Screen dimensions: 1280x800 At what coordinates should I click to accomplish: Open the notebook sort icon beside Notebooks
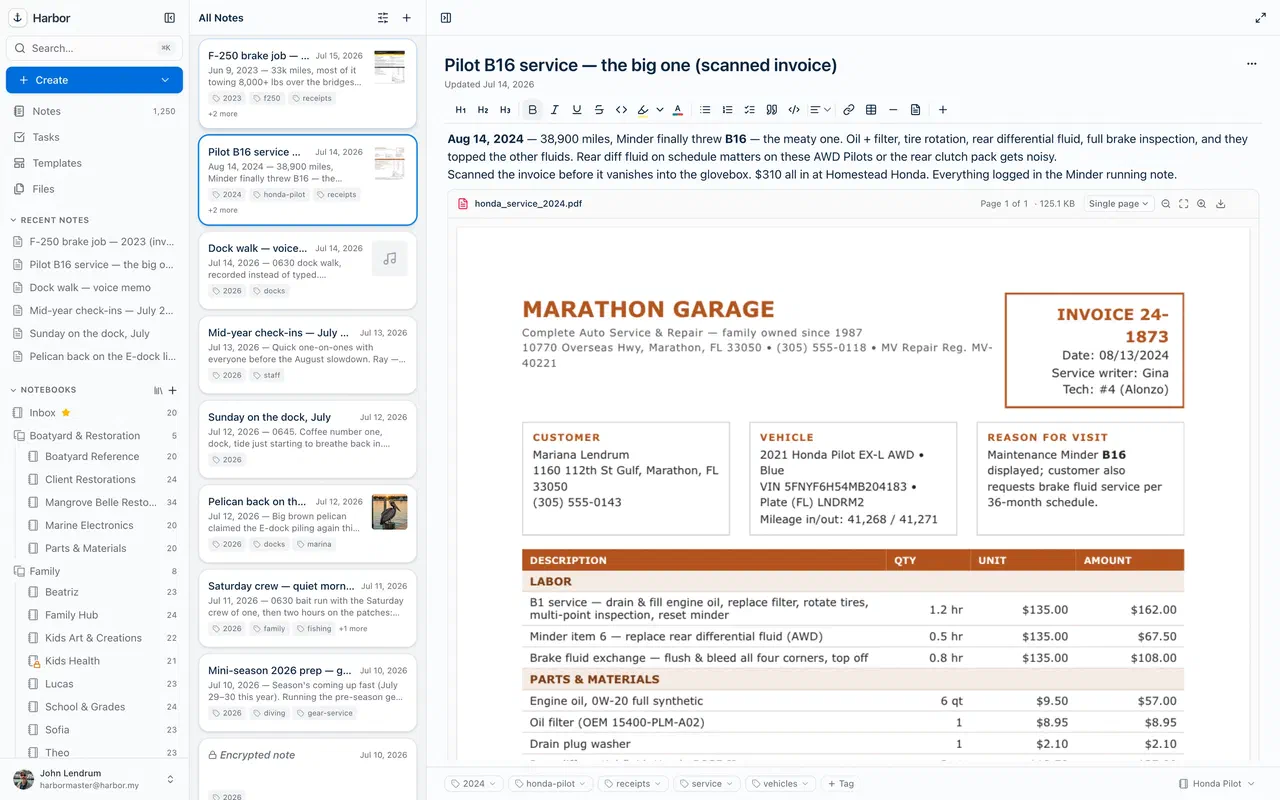158,390
